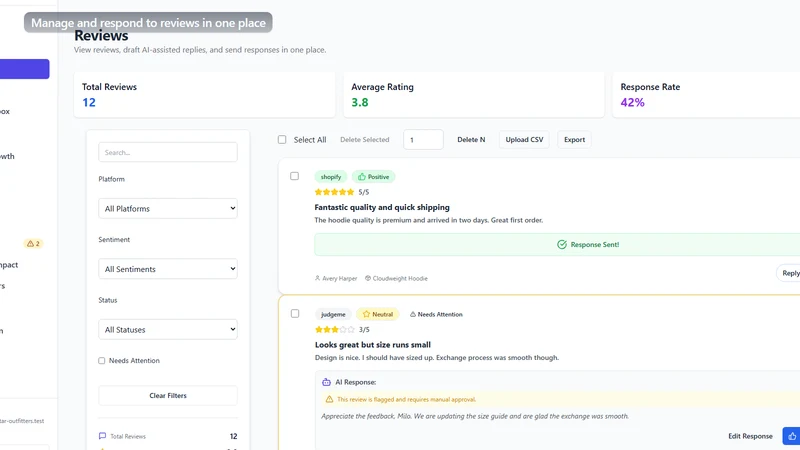The width and height of the screenshot is (800, 450).
Task: Click the reviewer name Avery Harper
Action: 340,279
